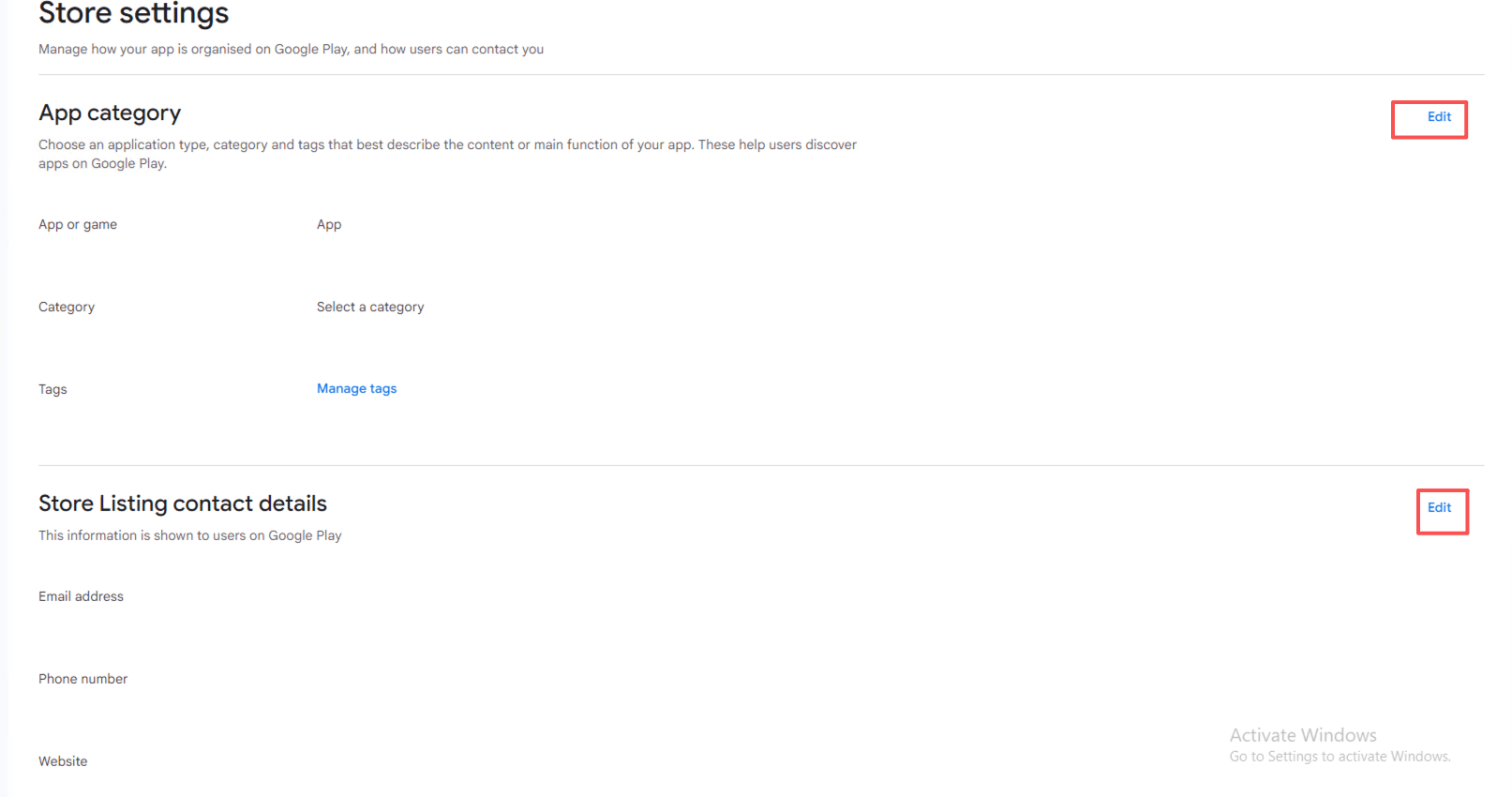Click Edit for Store Listing contact details
This screenshot has height=797, width=1512.
tap(1439, 507)
